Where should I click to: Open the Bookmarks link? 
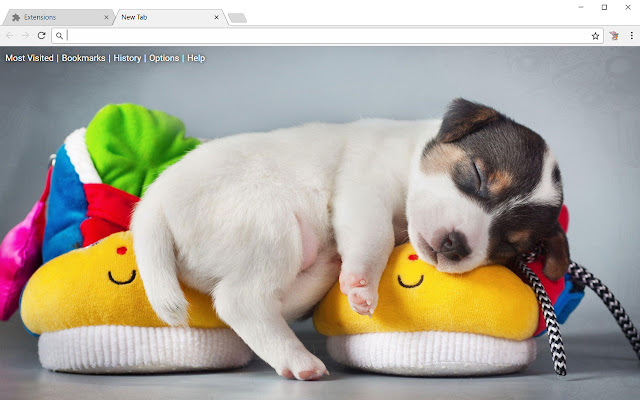click(x=84, y=58)
